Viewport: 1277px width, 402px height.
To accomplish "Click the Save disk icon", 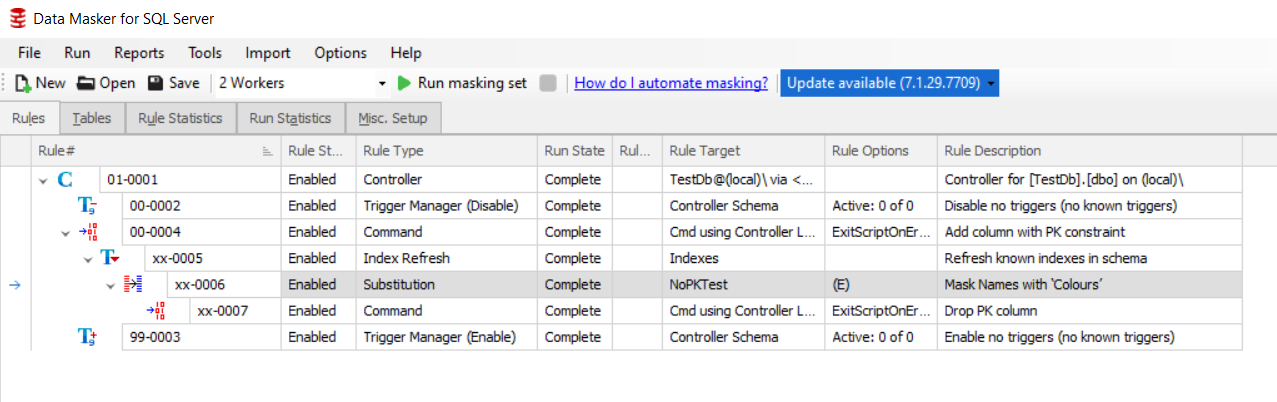I will (156, 84).
